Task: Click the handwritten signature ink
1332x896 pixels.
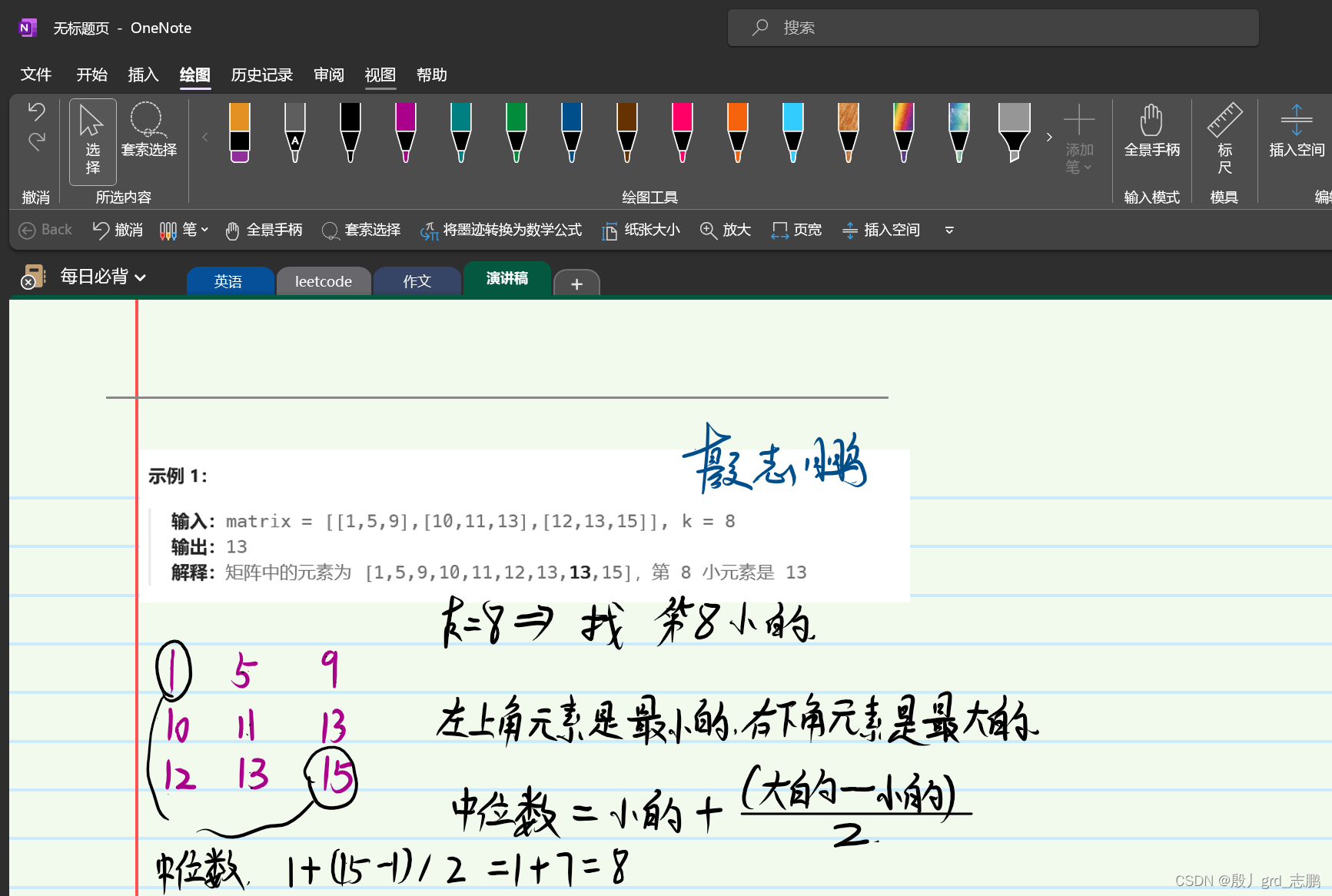Action: click(775, 459)
